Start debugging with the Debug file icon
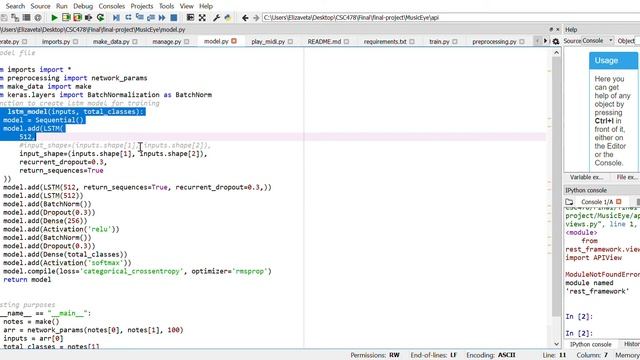 [116, 18]
